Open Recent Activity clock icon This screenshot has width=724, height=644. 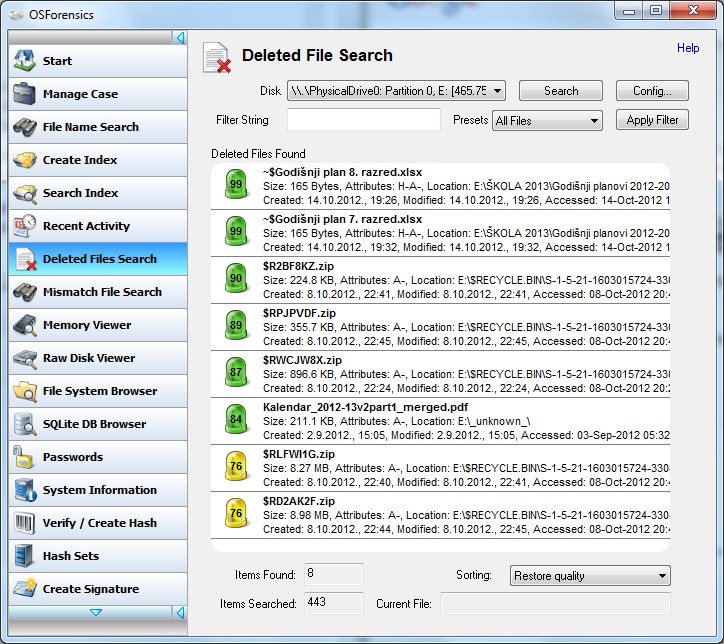25,226
